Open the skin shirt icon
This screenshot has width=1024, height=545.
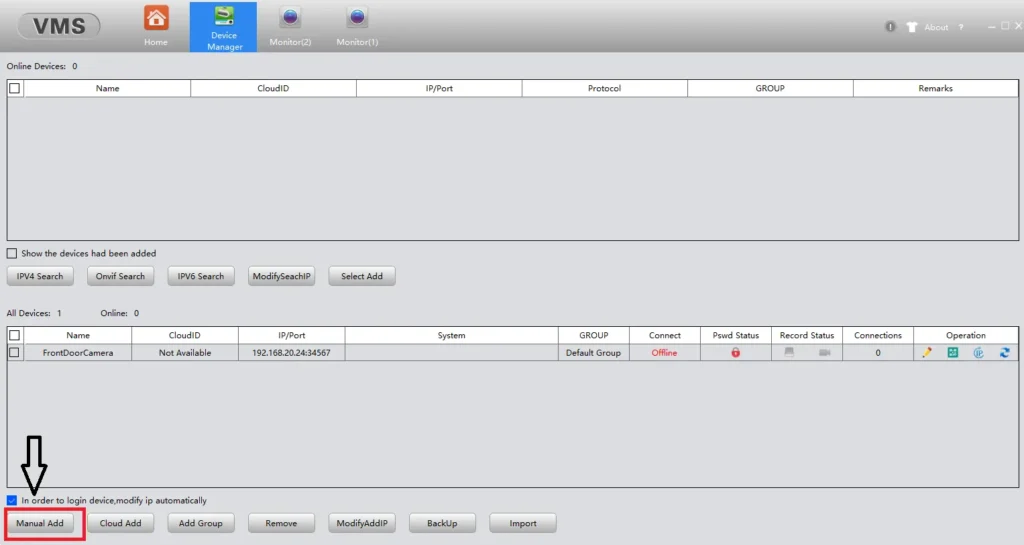tap(912, 27)
